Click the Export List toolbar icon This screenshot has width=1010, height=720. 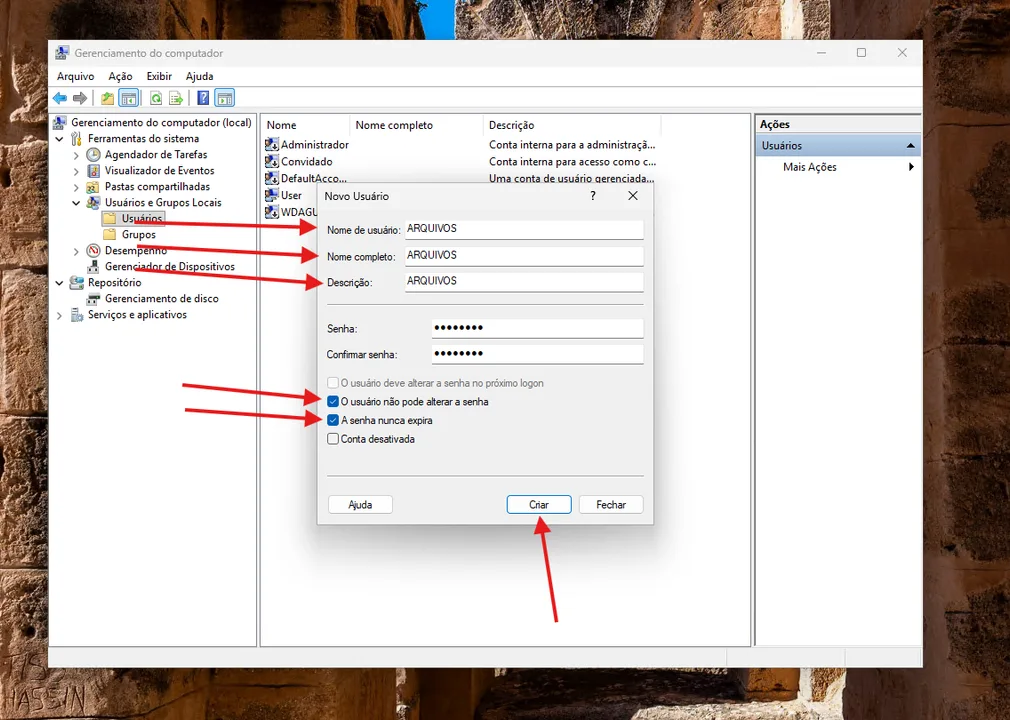coord(176,98)
